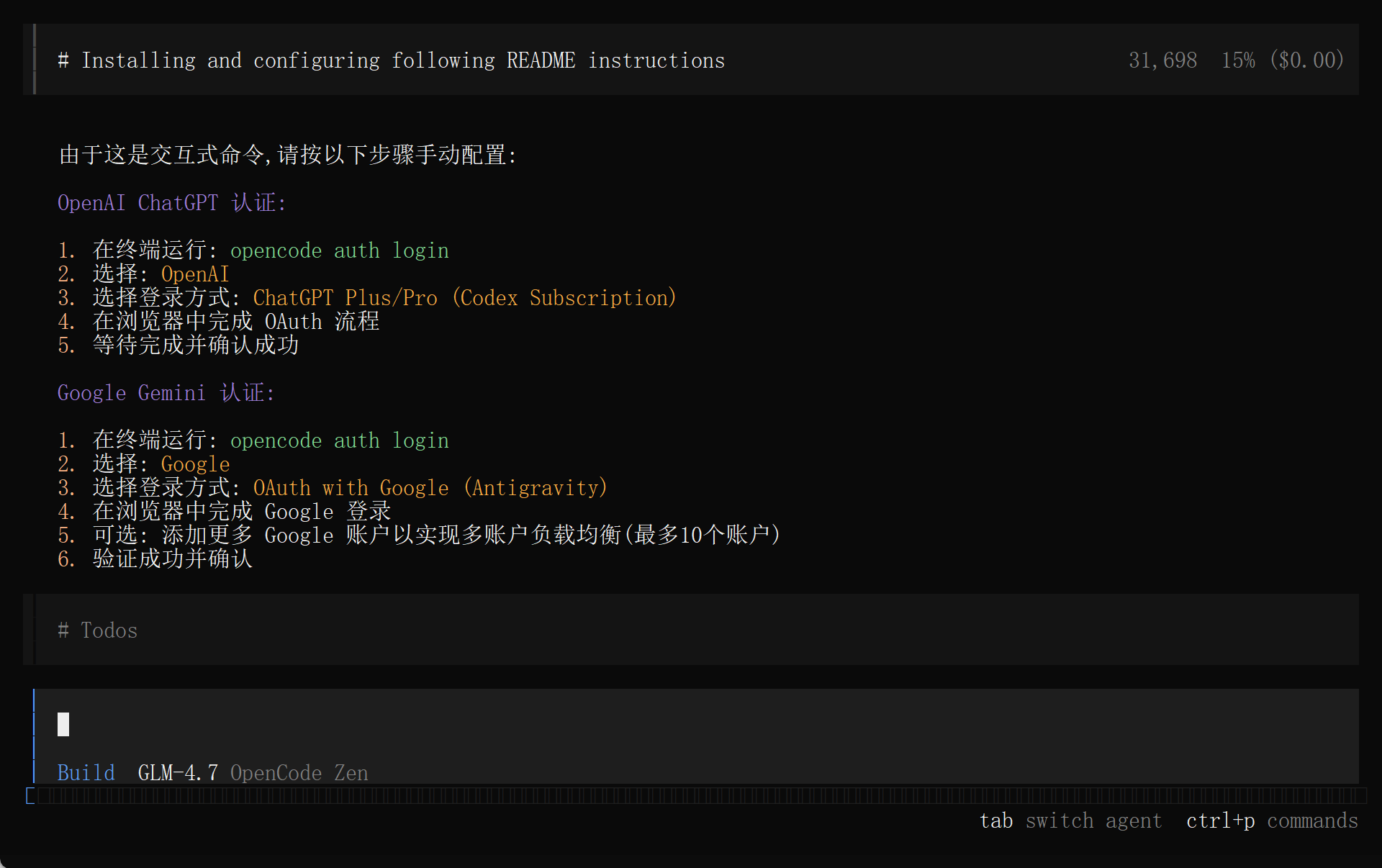1382x868 pixels.
Task: Click the ctrl+p commands hint
Action: tap(1272, 821)
